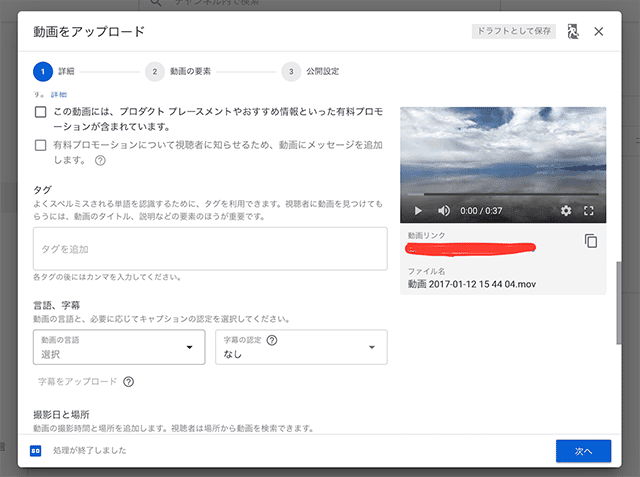Copy the video link
The width and height of the screenshot is (640, 477).
pyautogui.click(x=591, y=241)
